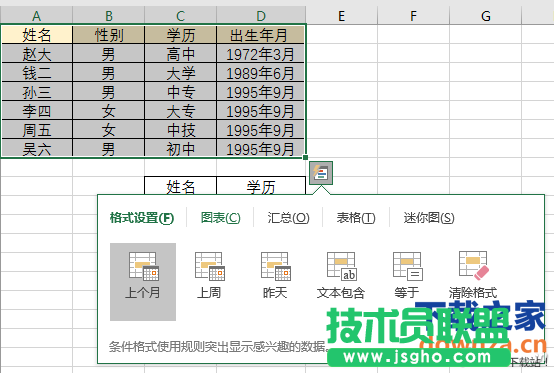Image resolution: width=554 pixels, height=373 pixels.
Task: Click the 性别 header cell
Action: click(109, 35)
